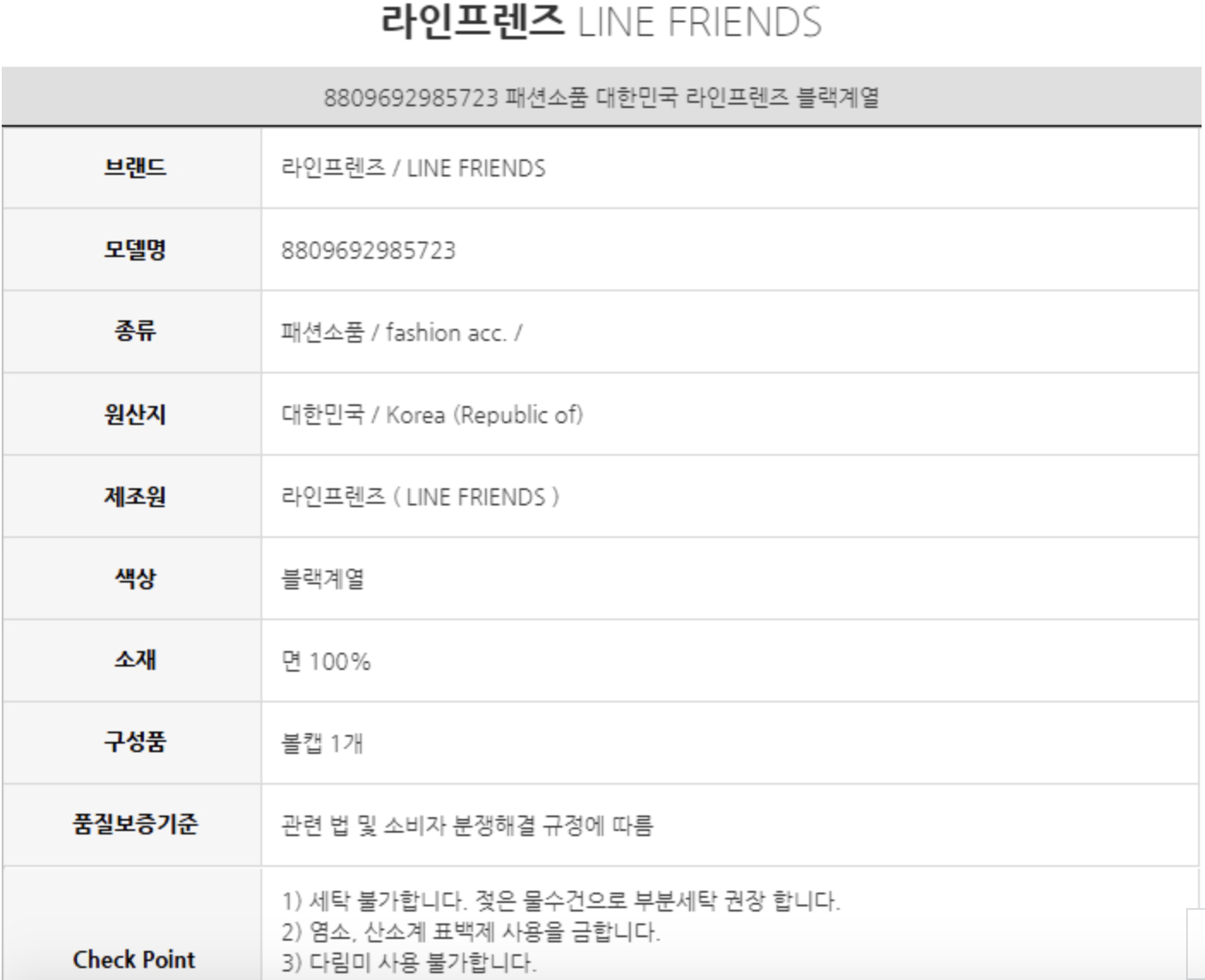Select the 색상 row label
The height and width of the screenshot is (980, 1205).
click(135, 579)
